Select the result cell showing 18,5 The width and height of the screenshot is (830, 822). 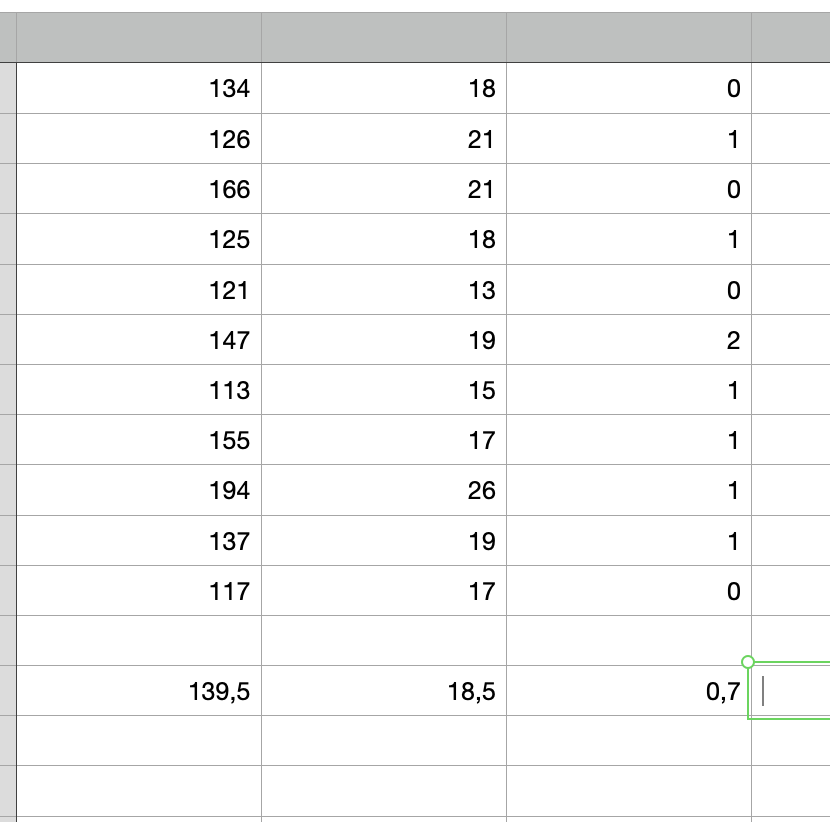pyautogui.click(x=384, y=691)
